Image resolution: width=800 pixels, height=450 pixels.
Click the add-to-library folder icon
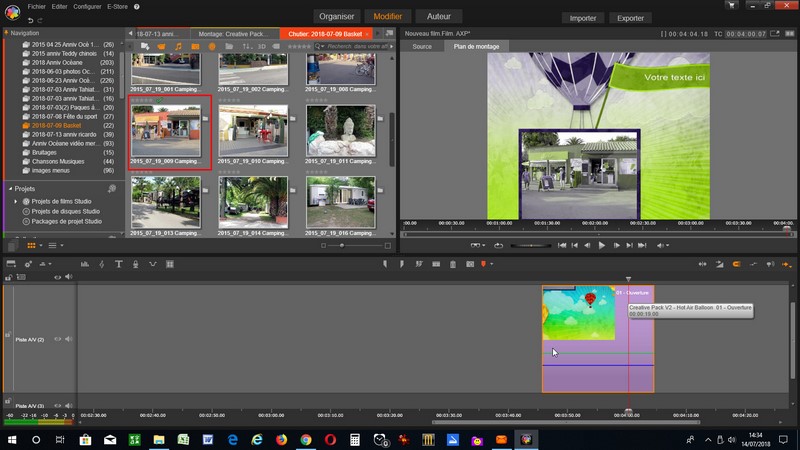tap(145, 46)
